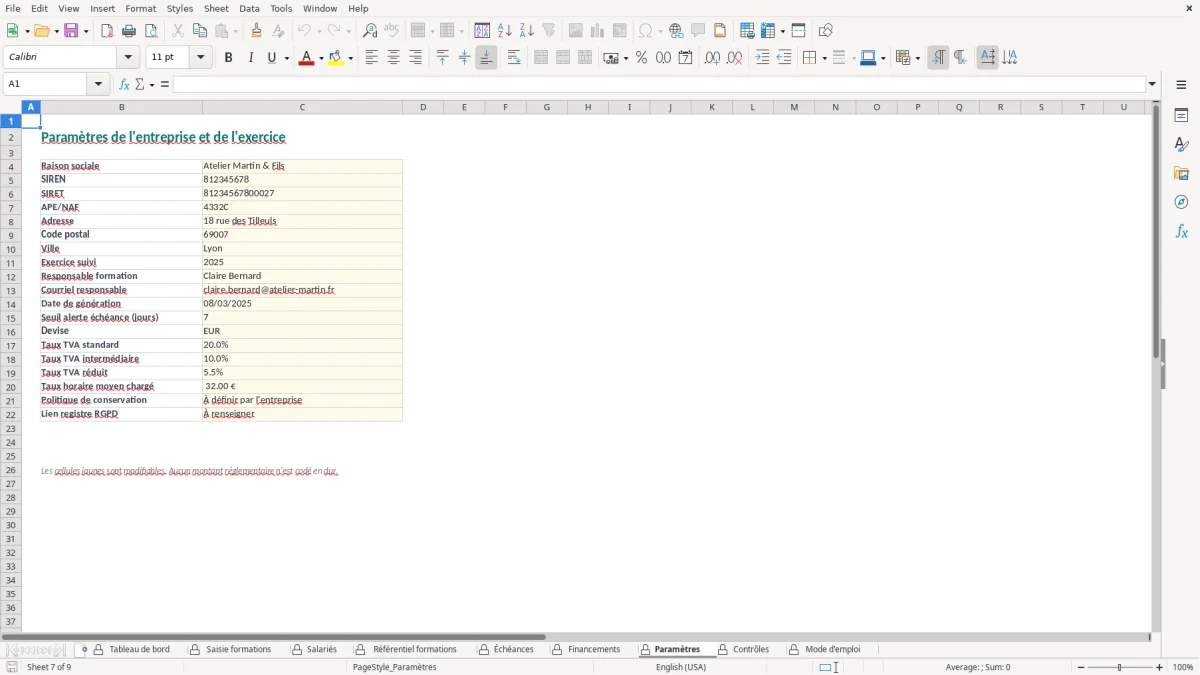Screen dimensions: 1200x675
Task: Sort descending with the Z-A icon
Action: coord(527,31)
